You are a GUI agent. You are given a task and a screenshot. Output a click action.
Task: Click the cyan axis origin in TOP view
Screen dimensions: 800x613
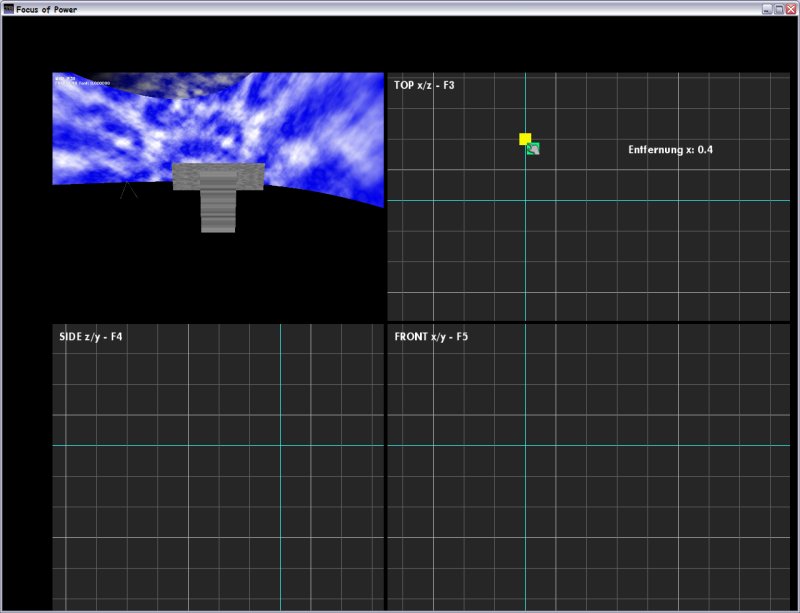(x=525, y=200)
